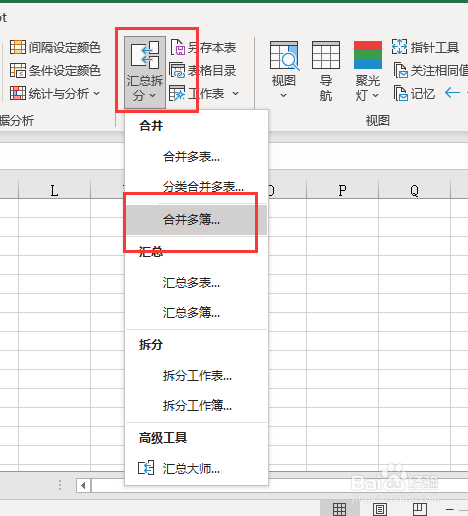Screen dimensions: 468x516
Task: Select 分类合并多表... menu item
Action: 197,187
